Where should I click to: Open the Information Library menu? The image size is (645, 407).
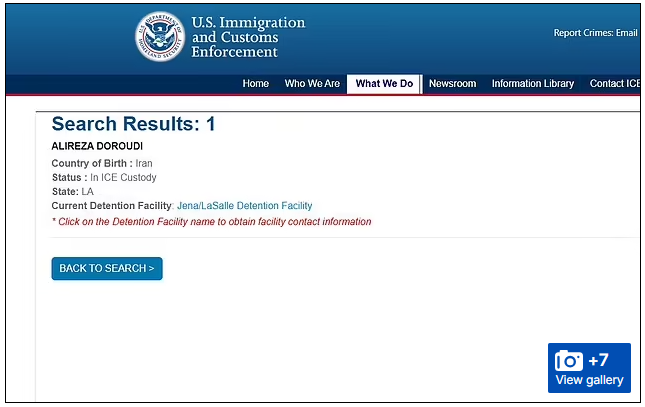click(532, 84)
